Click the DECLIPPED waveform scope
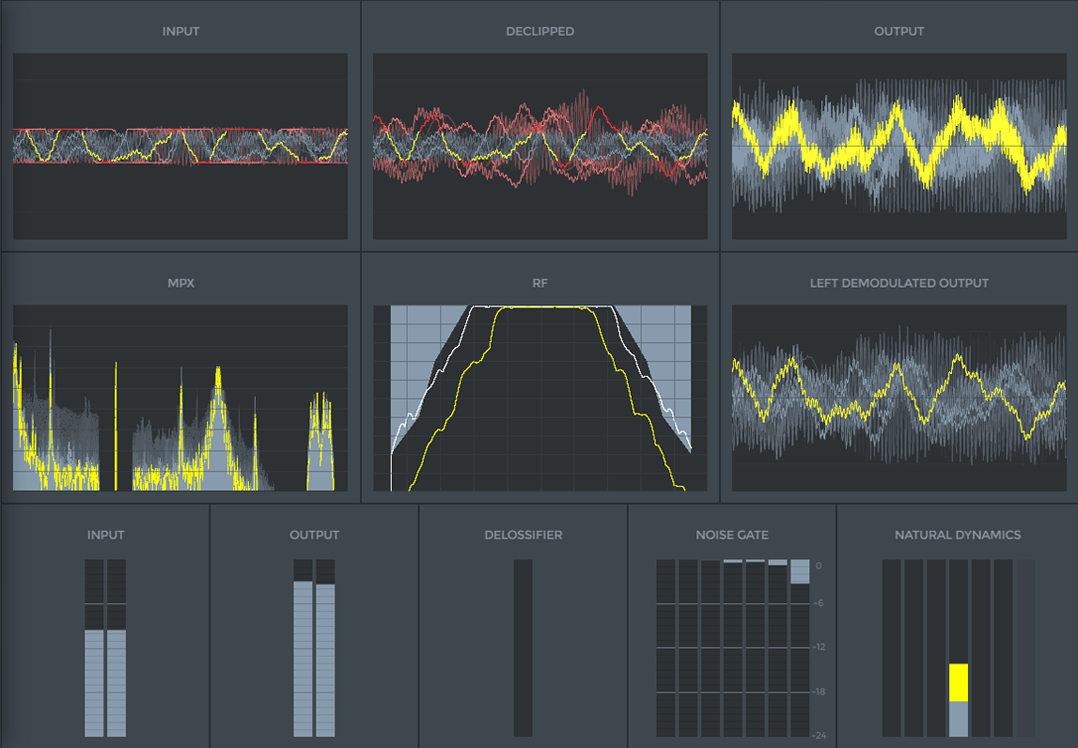 click(x=540, y=146)
